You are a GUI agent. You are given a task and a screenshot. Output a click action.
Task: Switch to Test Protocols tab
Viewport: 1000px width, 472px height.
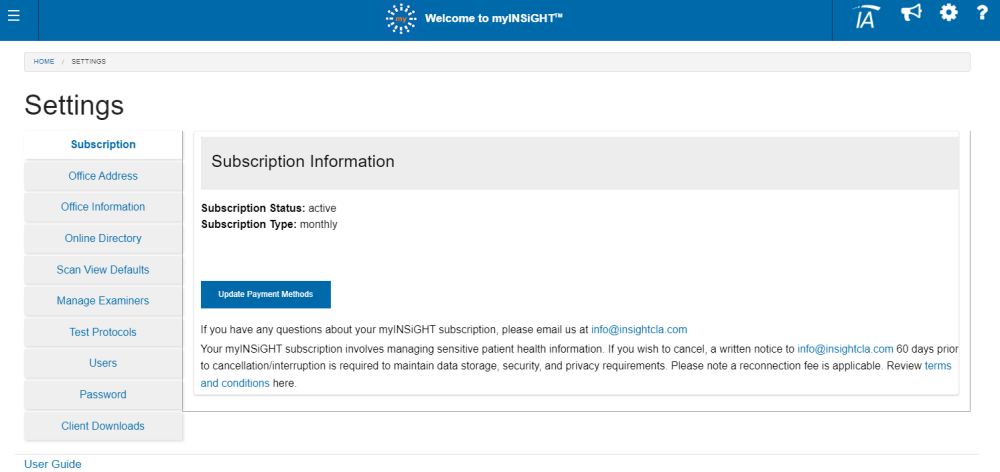[x=103, y=332]
